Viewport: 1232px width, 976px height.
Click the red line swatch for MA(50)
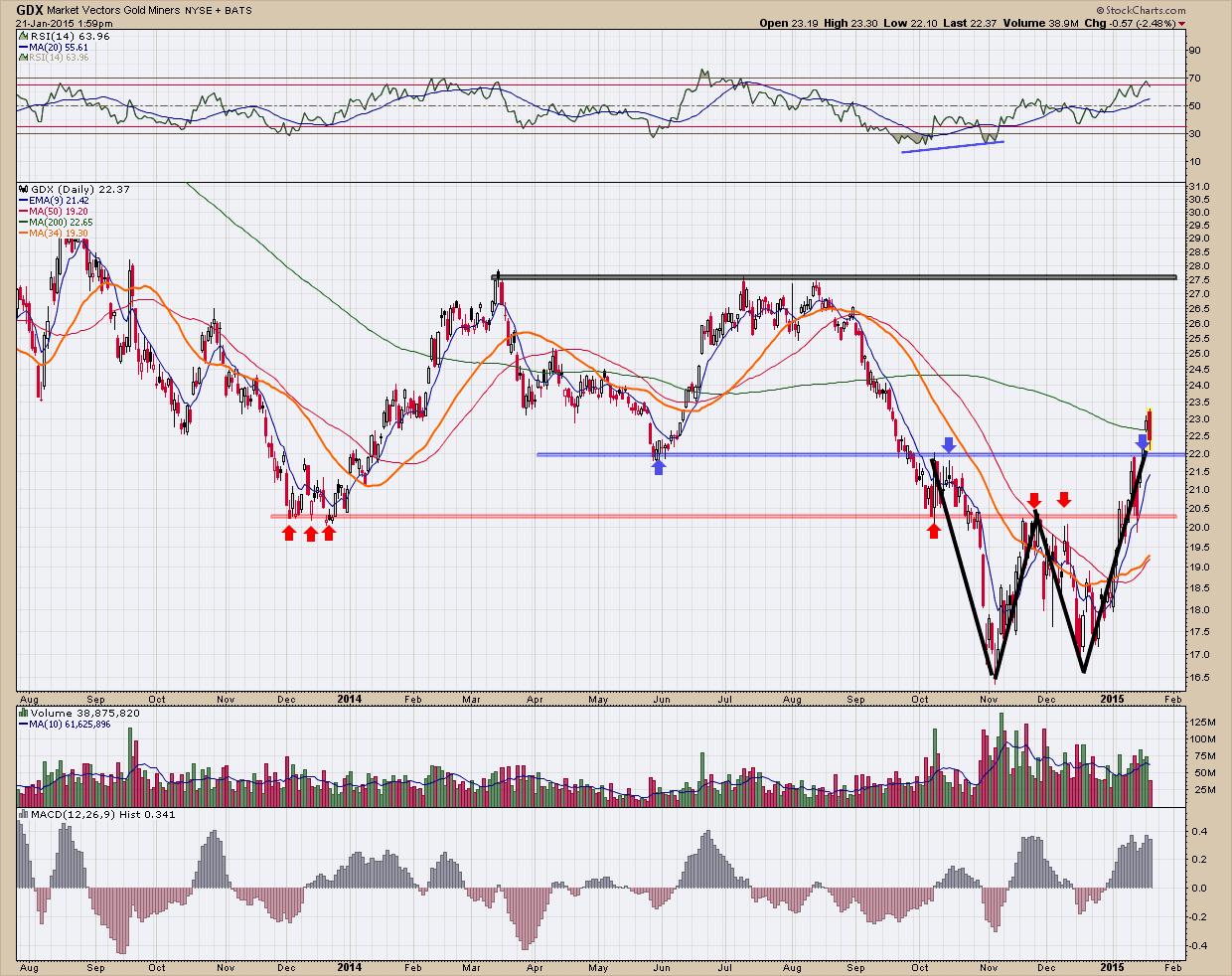coord(24,212)
